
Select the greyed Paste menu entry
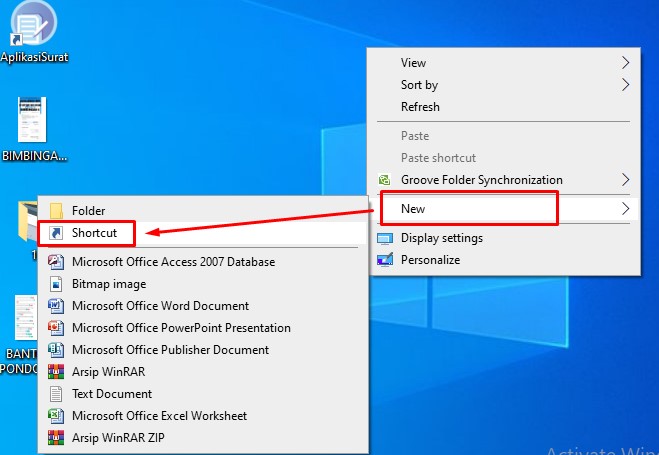pyautogui.click(x=504, y=136)
